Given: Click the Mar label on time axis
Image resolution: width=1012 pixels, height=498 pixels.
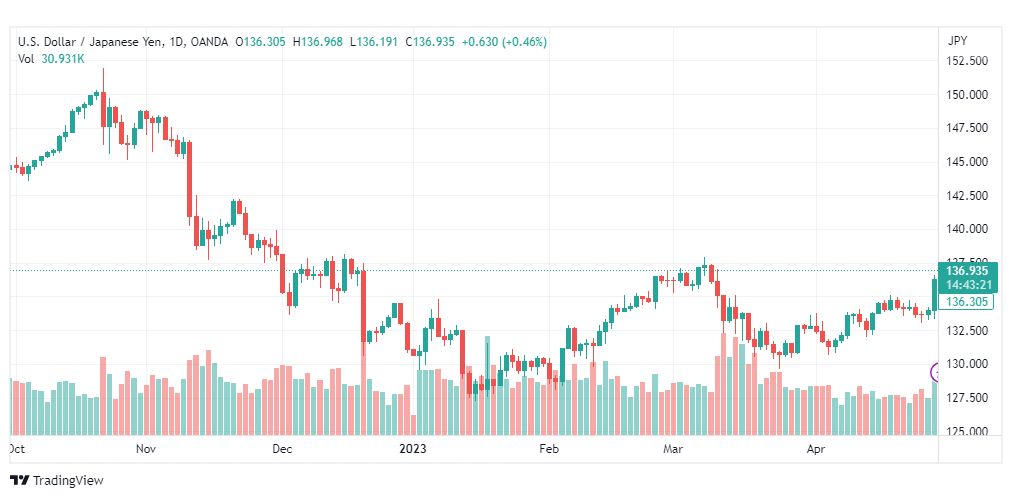Looking at the screenshot, I should 672,449.
